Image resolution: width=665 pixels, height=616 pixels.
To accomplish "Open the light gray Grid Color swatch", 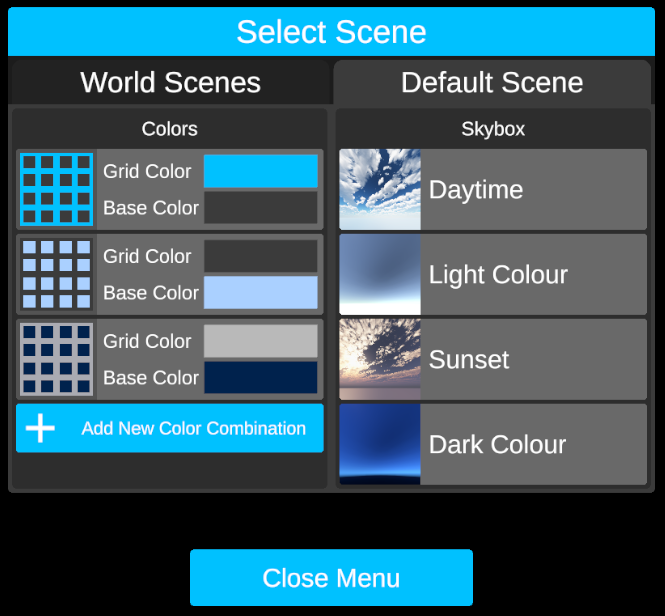I will [261, 341].
